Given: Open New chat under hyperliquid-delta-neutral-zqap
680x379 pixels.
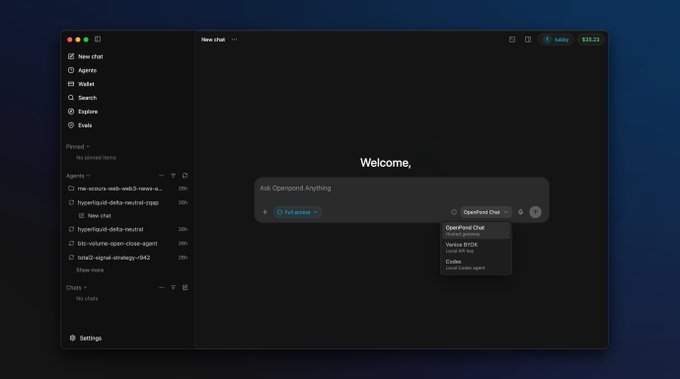Looking at the screenshot, I should [95, 216].
